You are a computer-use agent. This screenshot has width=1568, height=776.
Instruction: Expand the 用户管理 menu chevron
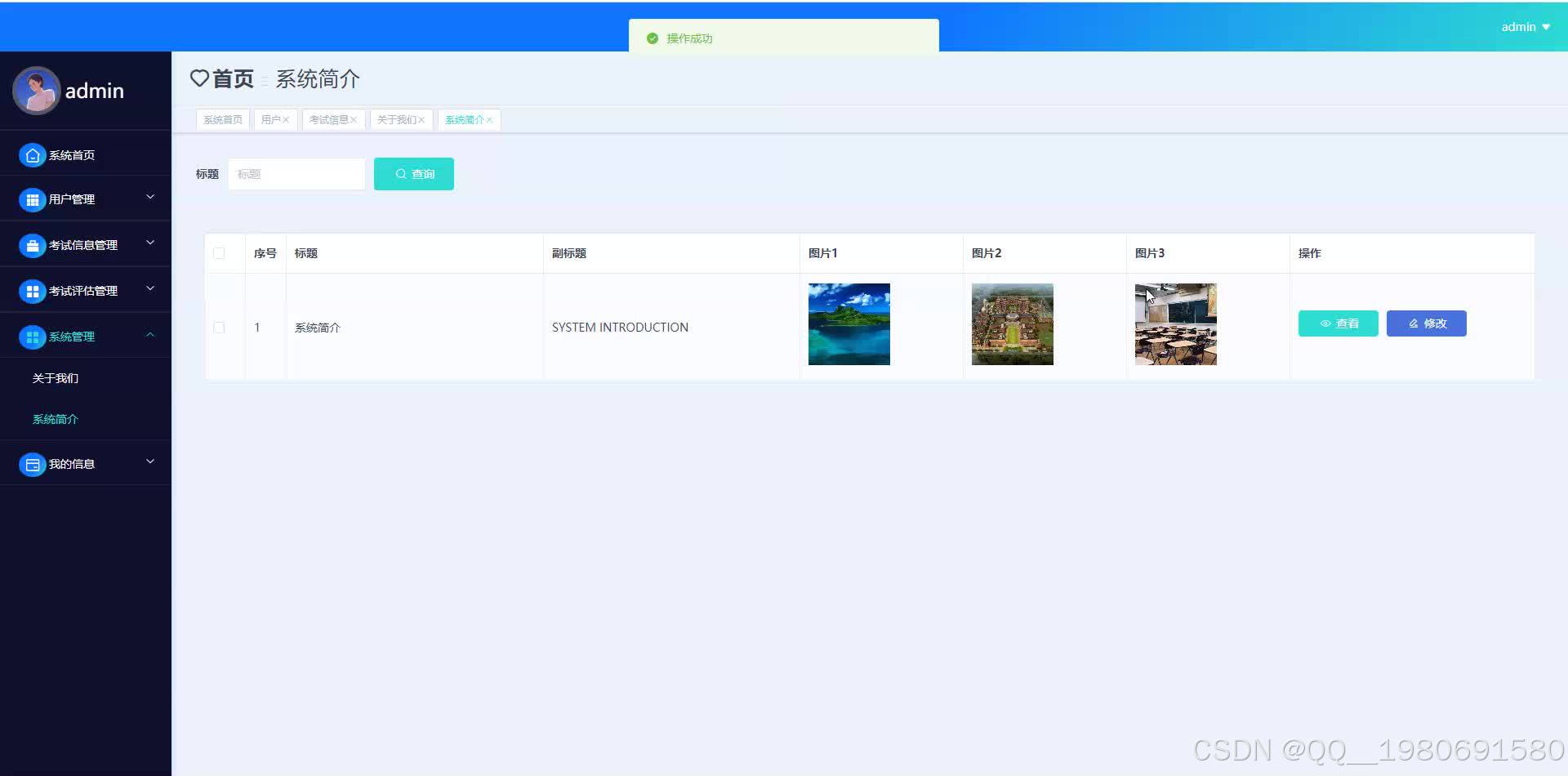point(149,196)
